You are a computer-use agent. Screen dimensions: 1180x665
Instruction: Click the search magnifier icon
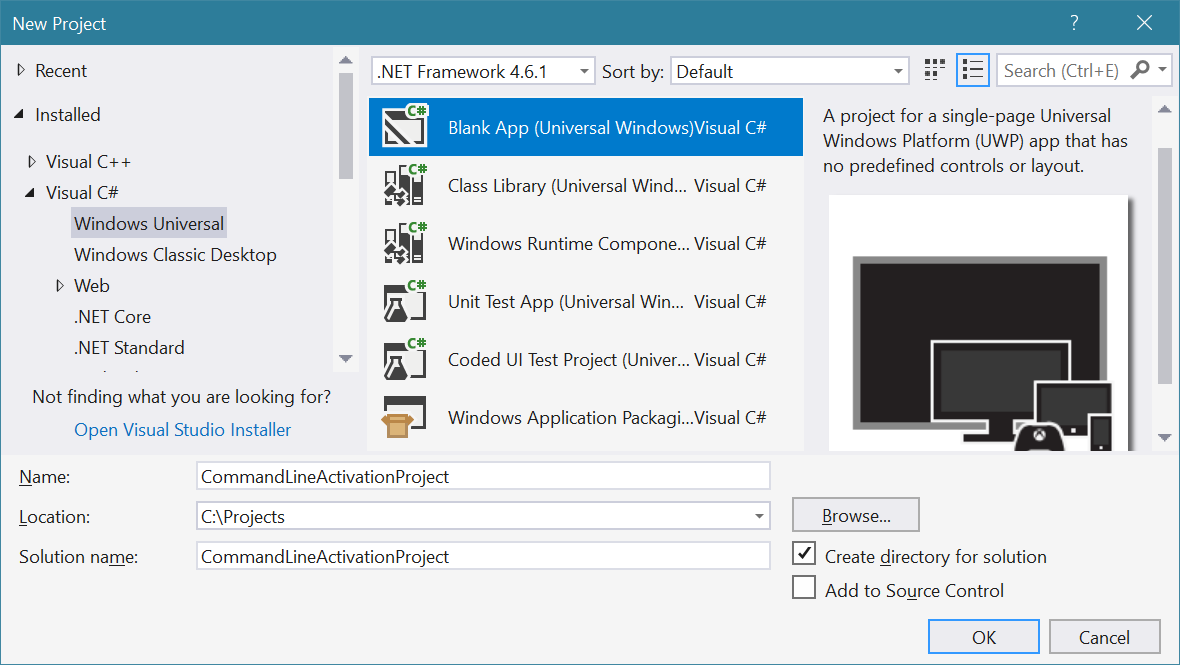(1139, 70)
